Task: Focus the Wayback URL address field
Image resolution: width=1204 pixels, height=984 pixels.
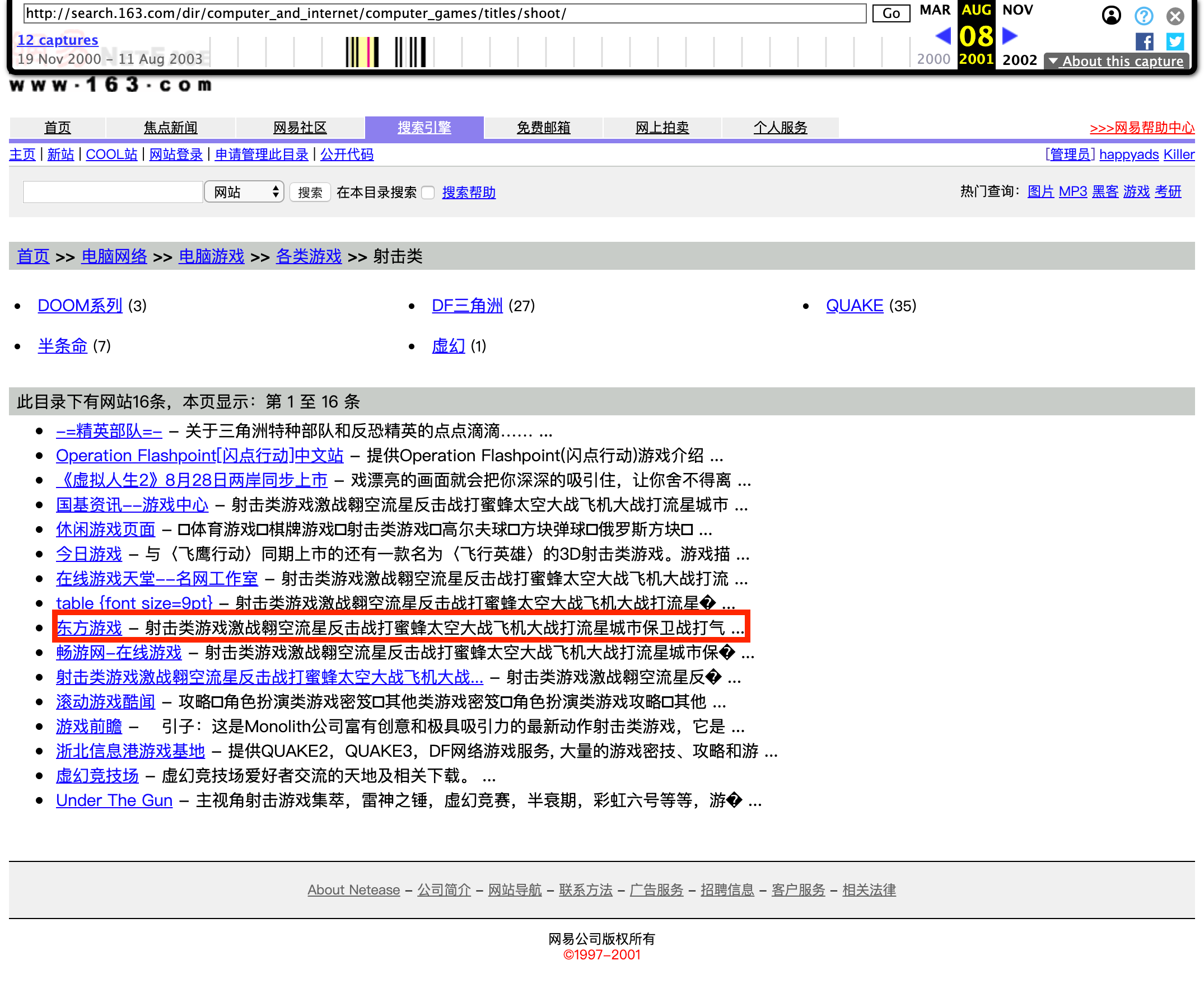Action: pos(445,13)
